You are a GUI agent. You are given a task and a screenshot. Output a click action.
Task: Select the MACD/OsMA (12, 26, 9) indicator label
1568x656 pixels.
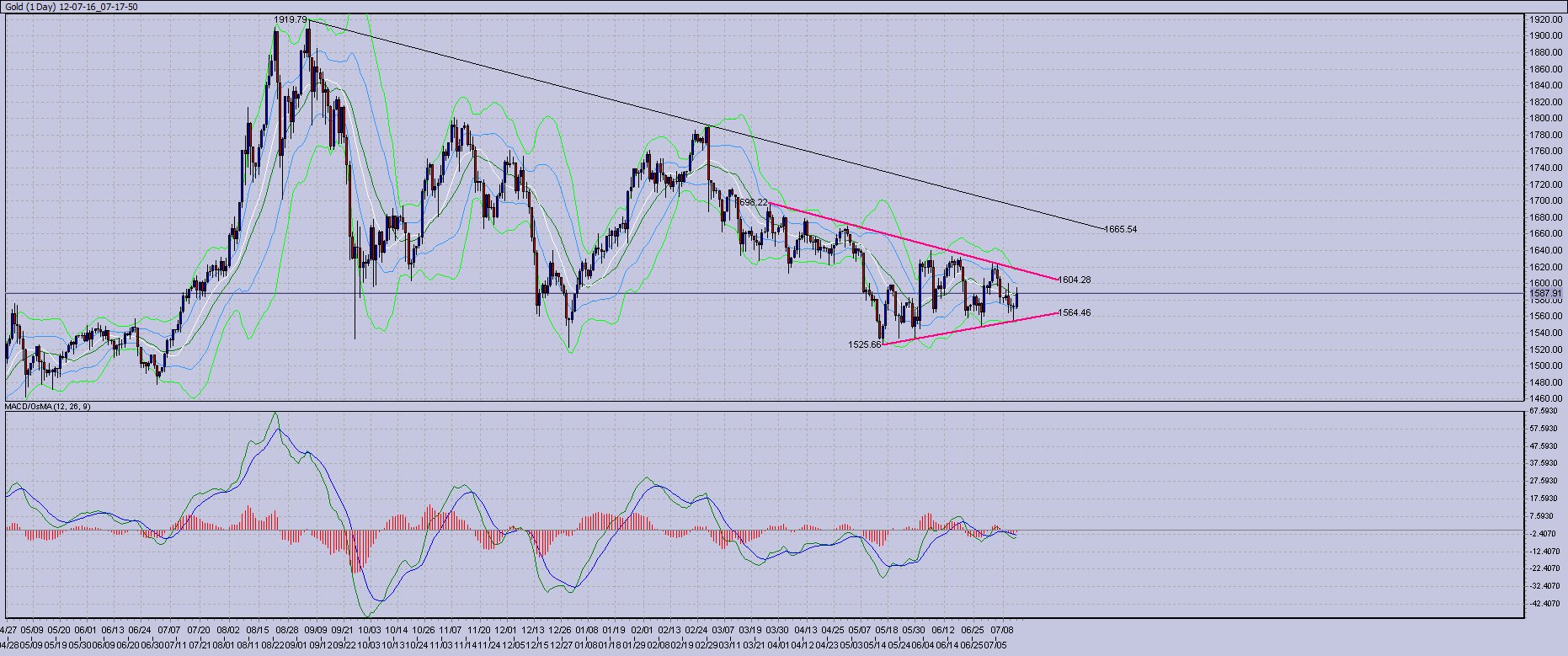[x=48, y=407]
